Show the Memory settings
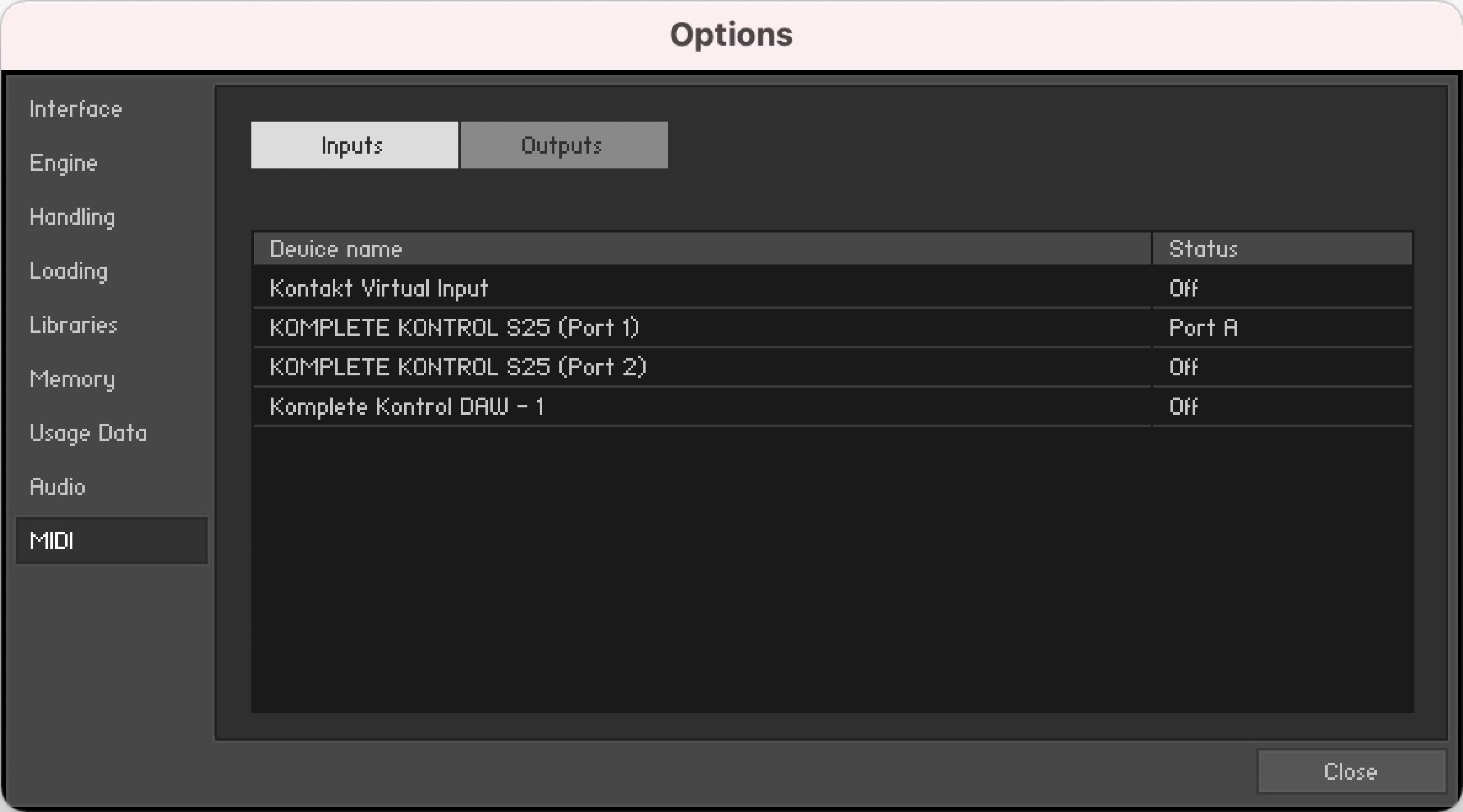This screenshot has height=812, width=1463. pyautogui.click(x=72, y=379)
